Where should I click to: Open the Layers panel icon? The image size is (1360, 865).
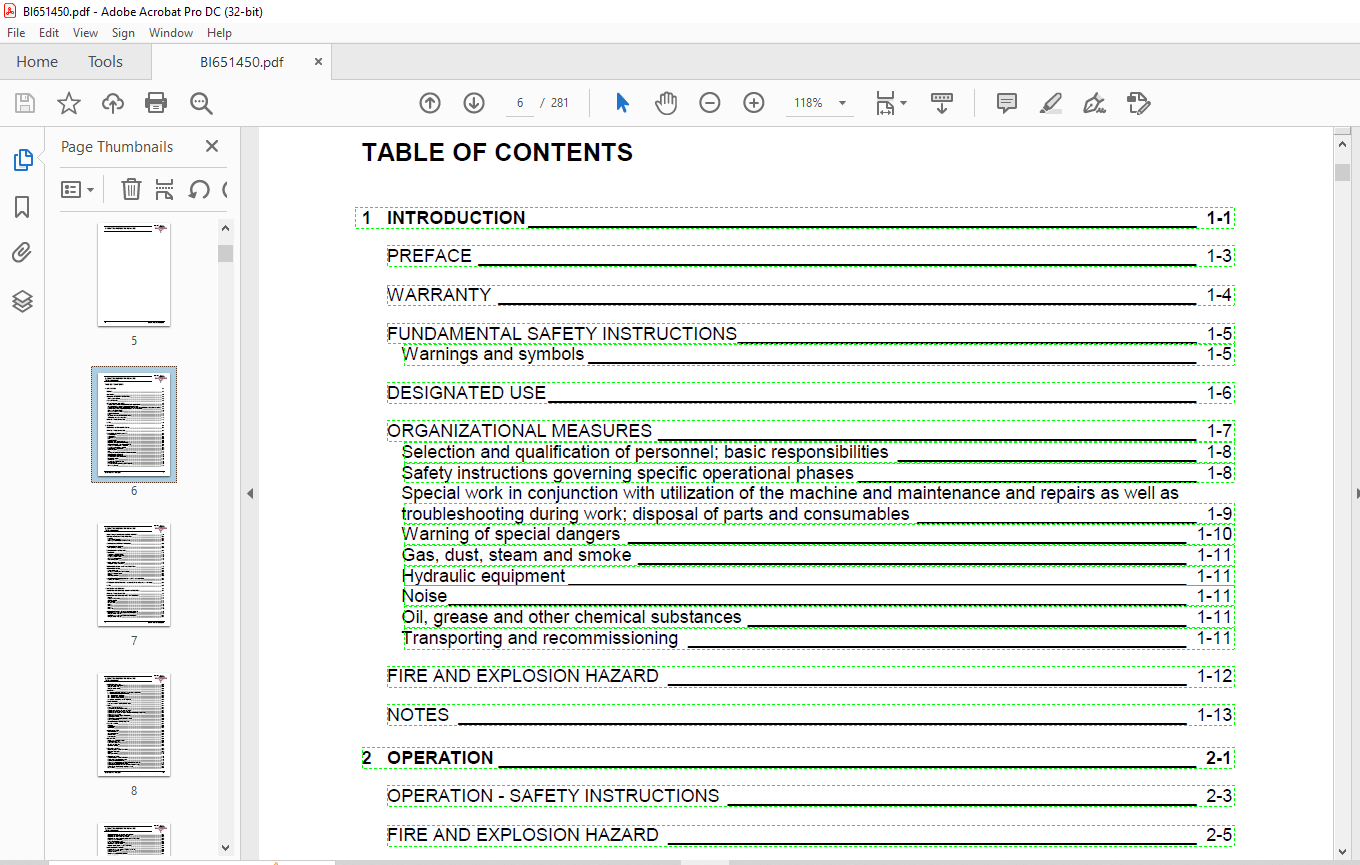(x=22, y=301)
